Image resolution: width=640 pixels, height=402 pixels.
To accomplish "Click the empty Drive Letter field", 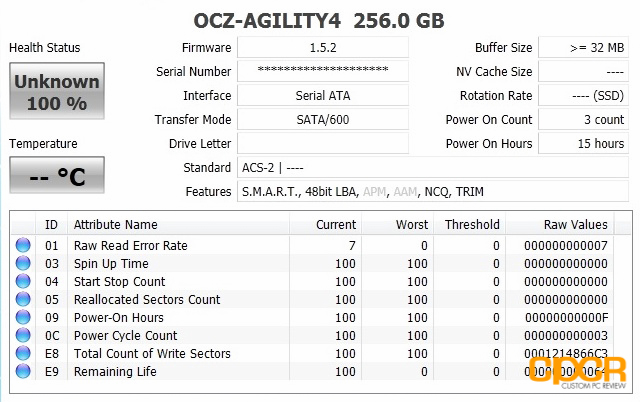I will (x=323, y=144).
